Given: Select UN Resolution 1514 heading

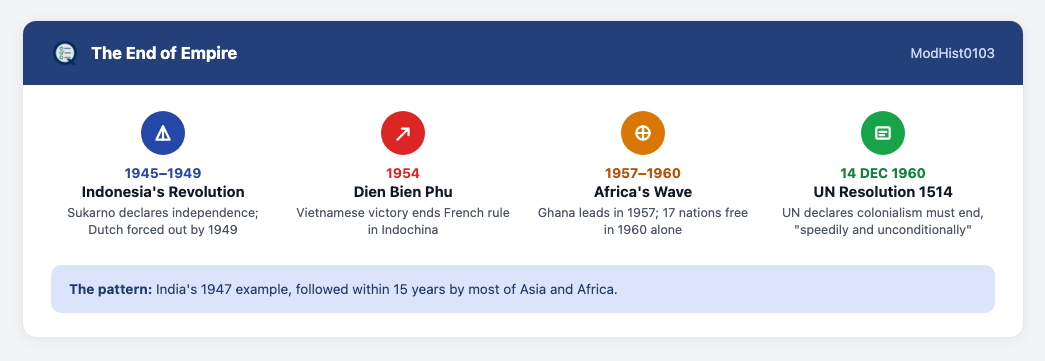Looking at the screenshot, I should (x=882, y=192).
